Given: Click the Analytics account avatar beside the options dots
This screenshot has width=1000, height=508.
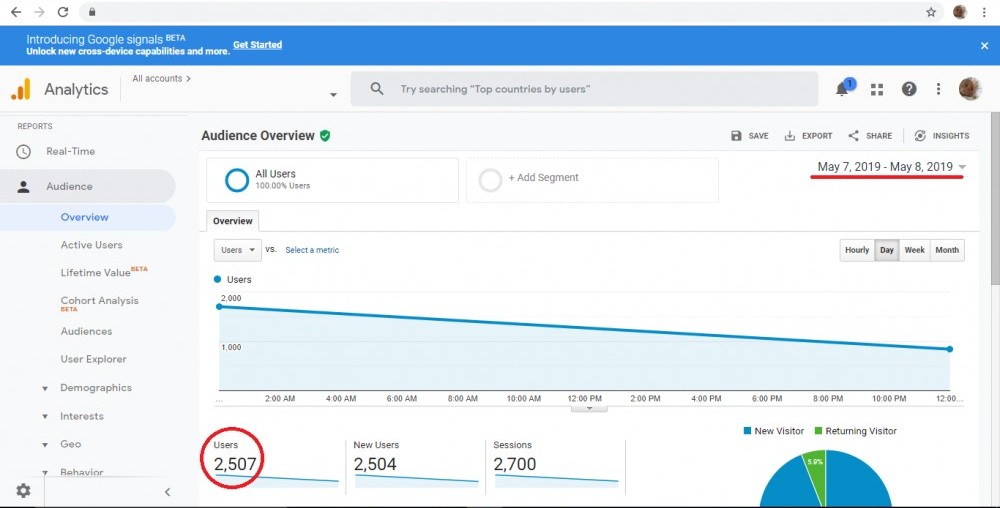Looking at the screenshot, I should click(970, 89).
